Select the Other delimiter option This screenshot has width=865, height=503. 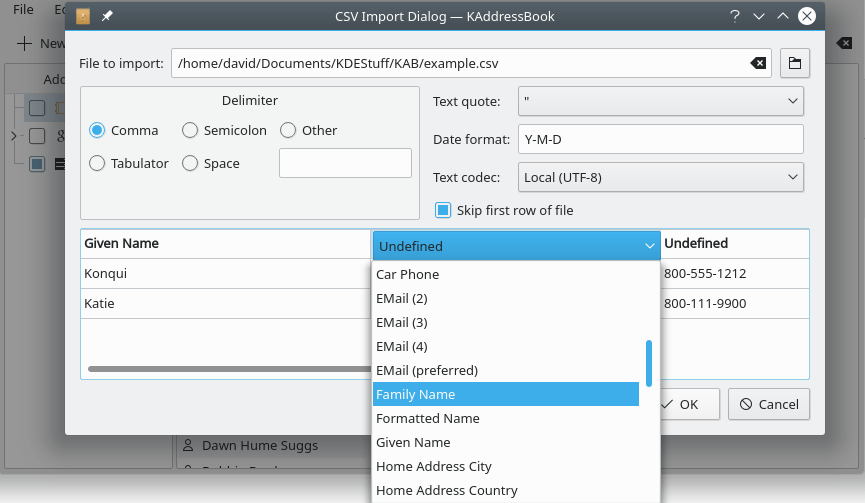(288, 130)
